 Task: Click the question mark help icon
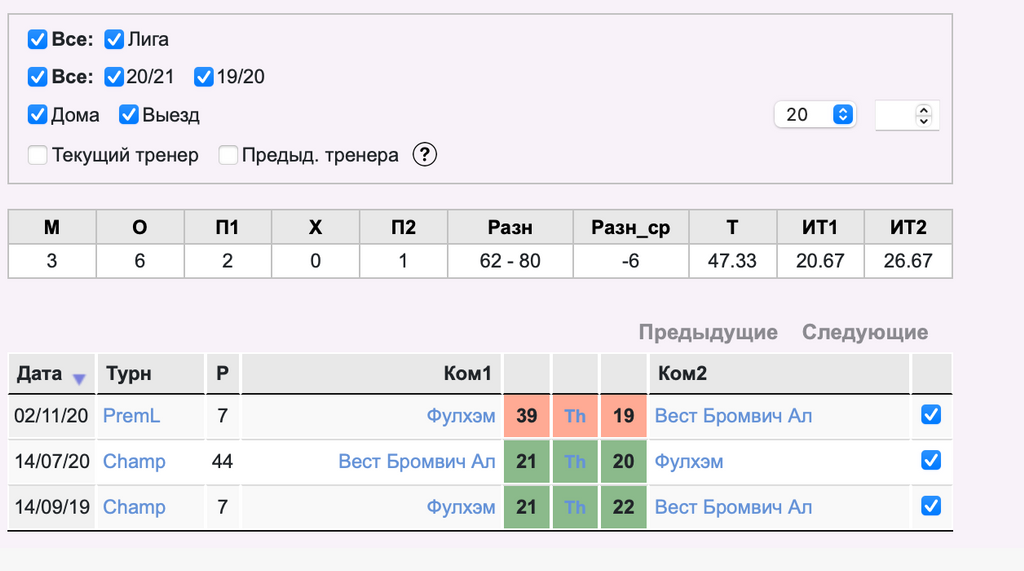(x=424, y=155)
